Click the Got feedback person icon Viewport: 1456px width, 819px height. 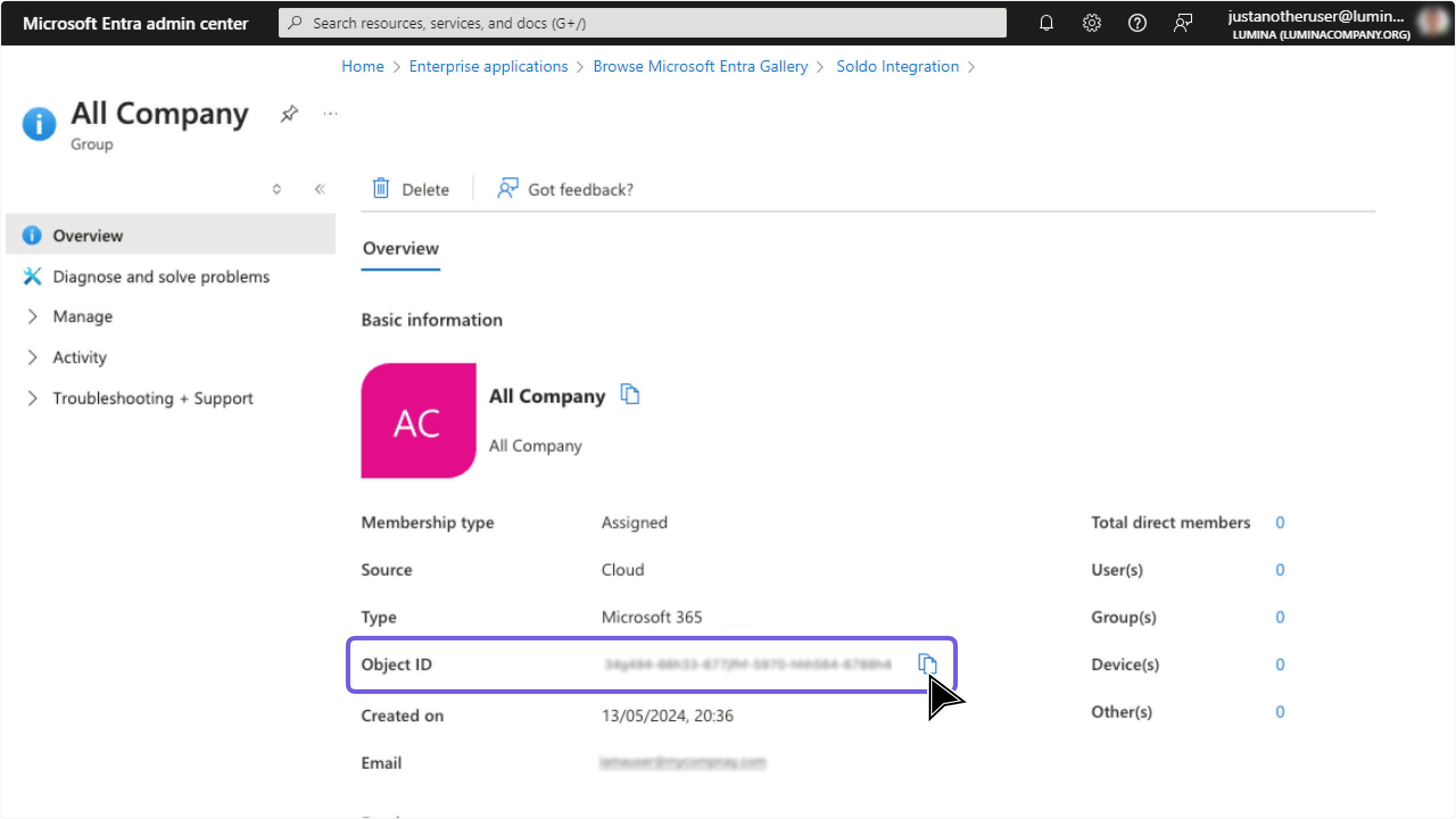point(507,188)
